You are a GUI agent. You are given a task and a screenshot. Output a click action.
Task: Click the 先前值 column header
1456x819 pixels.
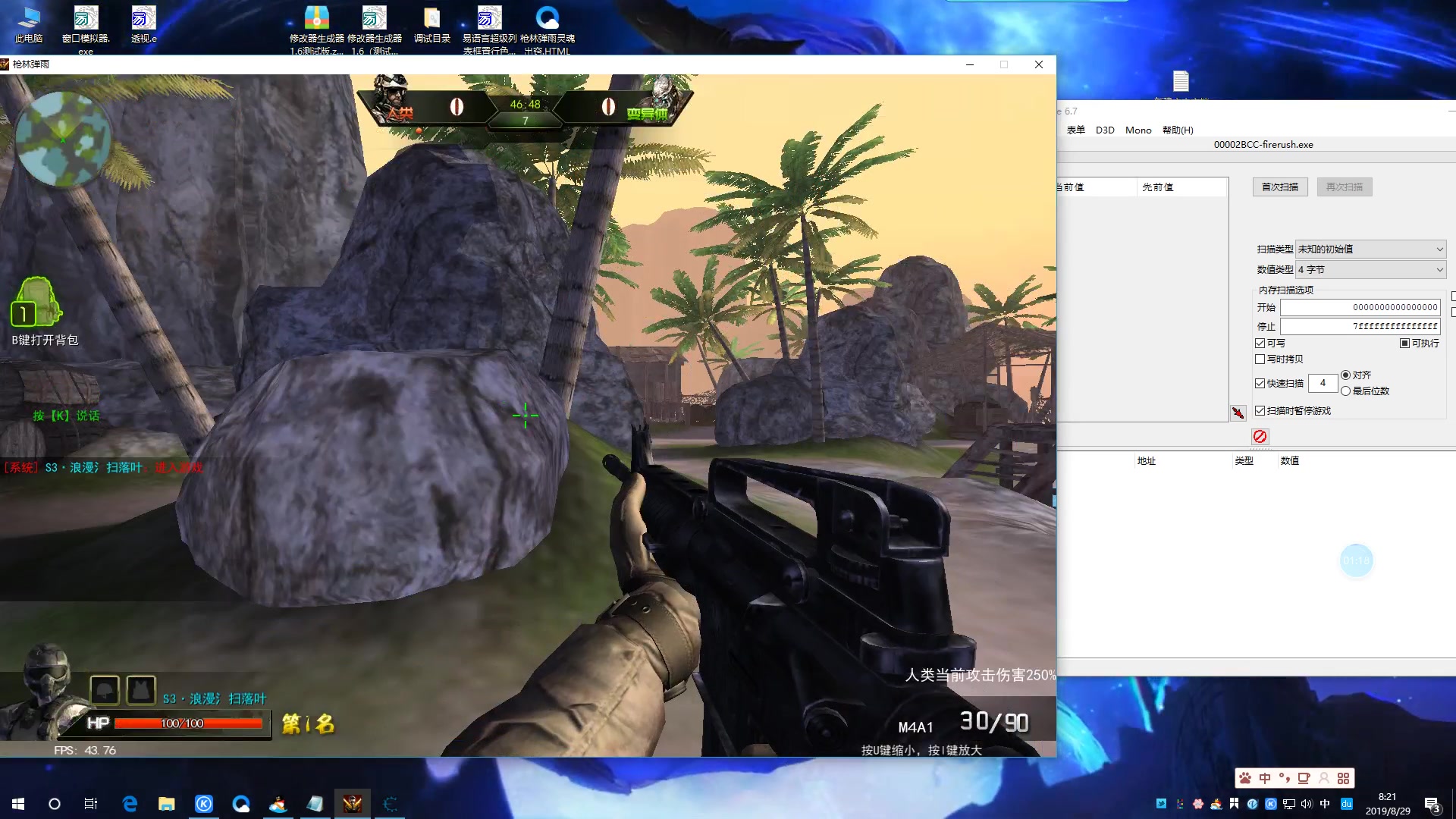(x=1158, y=187)
